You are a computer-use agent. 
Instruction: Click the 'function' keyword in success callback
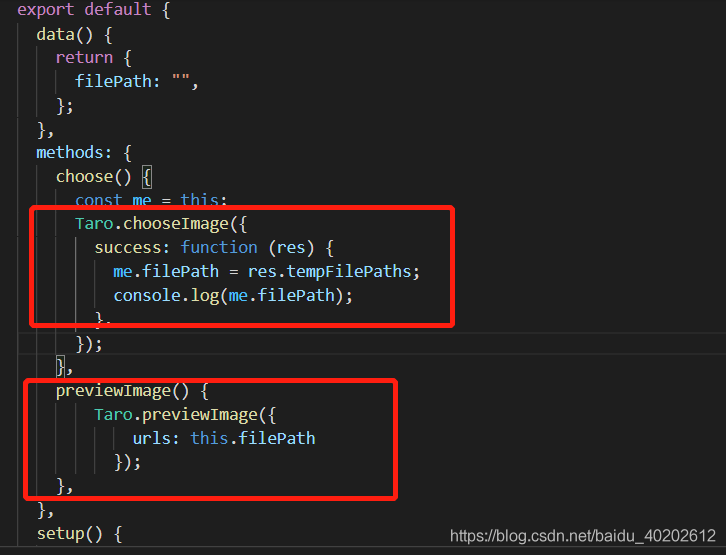(219, 247)
